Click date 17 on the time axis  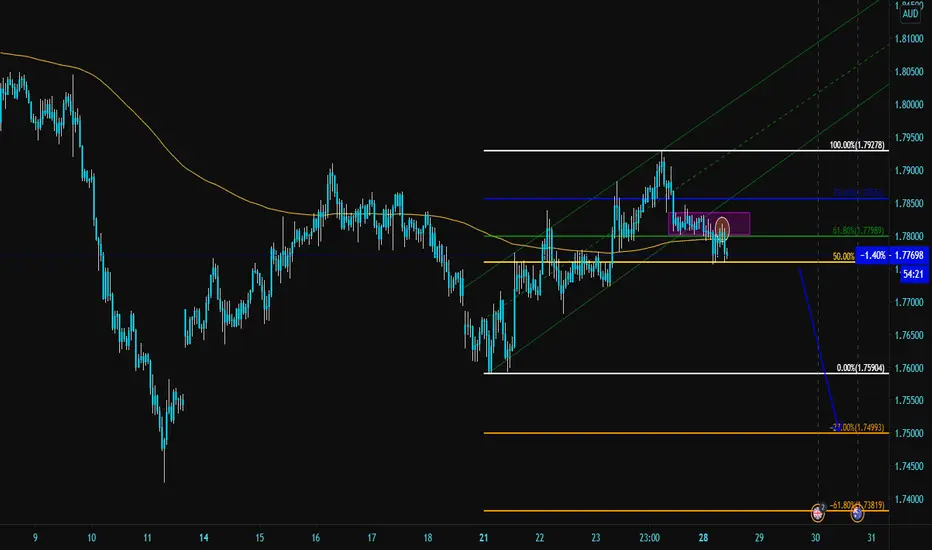[371, 538]
